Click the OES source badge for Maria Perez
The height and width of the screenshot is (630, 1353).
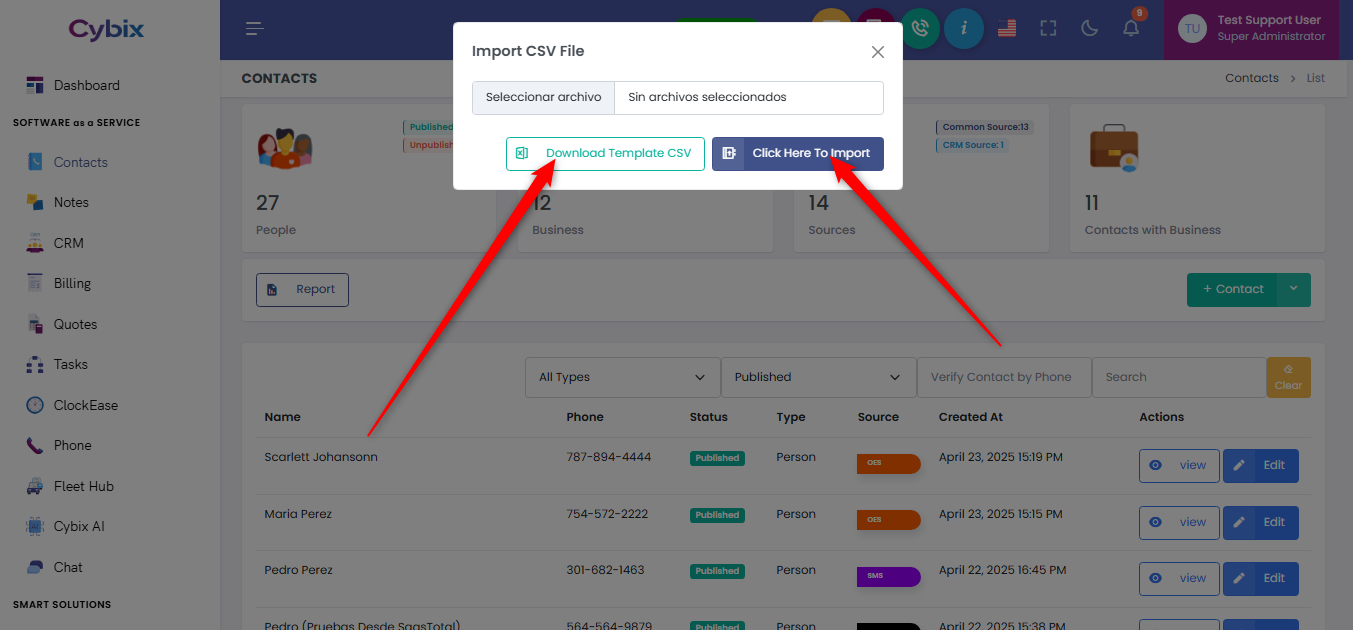[888, 520]
